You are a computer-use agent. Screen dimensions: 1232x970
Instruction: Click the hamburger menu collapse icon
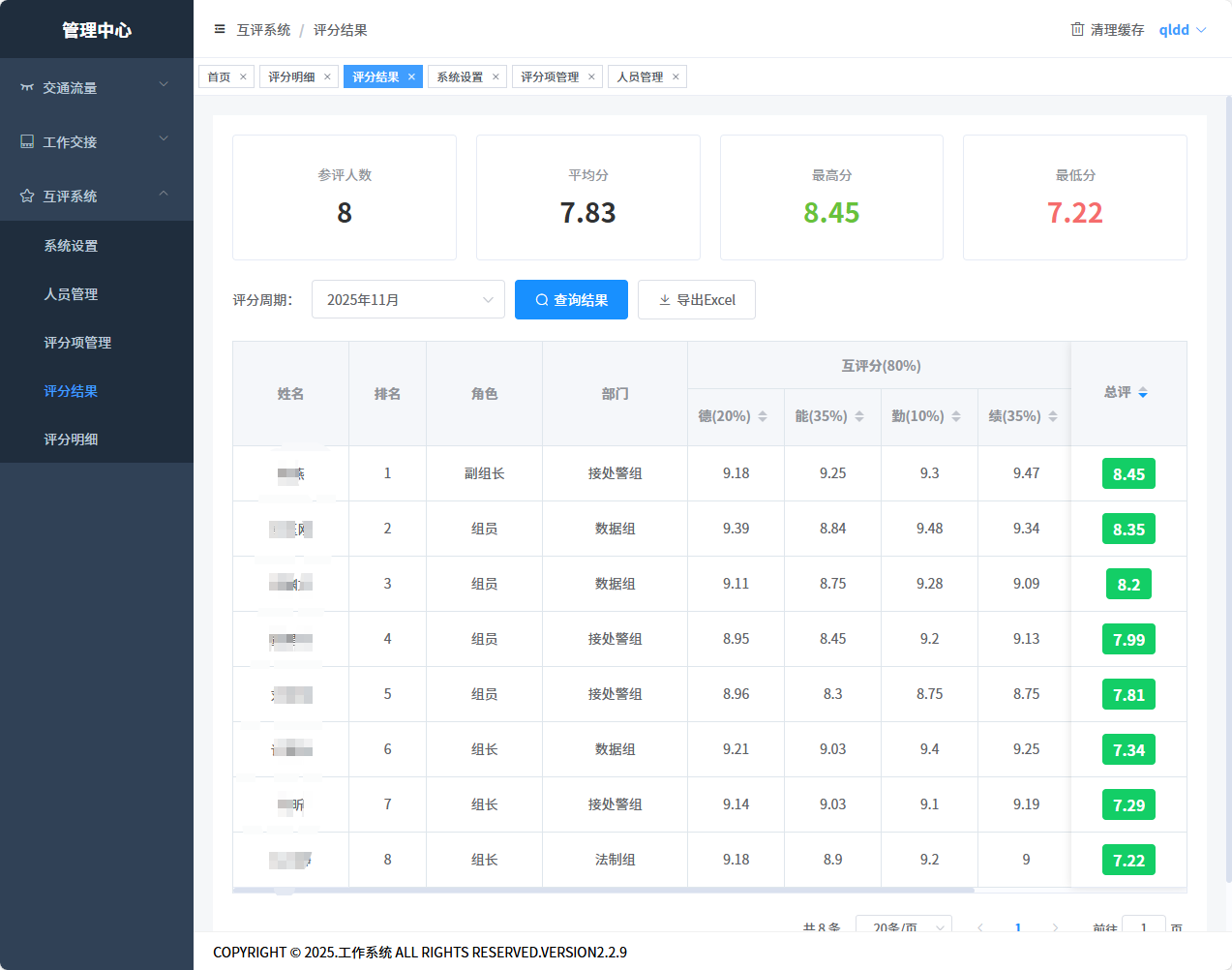[220, 30]
